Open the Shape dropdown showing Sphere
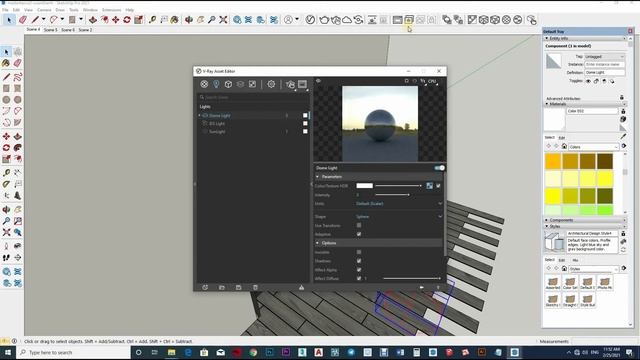This screenshot has height=360, width=640. 399,217
